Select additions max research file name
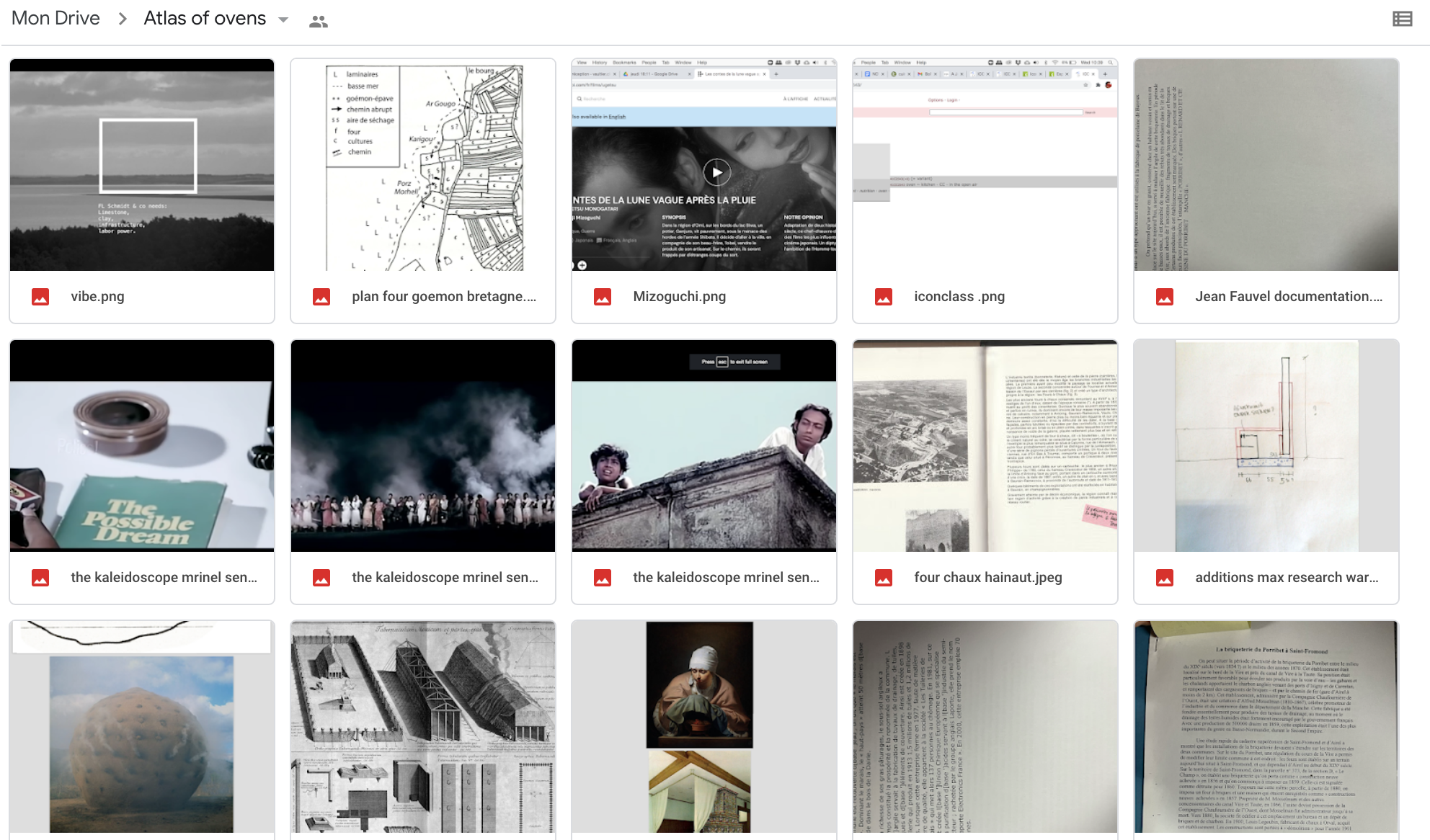This screenshot has height=840, width=1430. coord(1286,578)
